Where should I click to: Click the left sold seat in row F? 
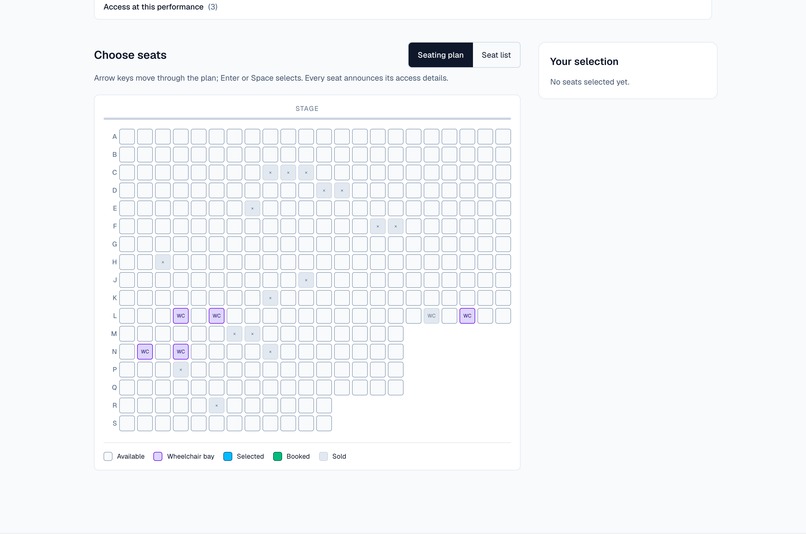pyautogui.click(x=378, y=226)
